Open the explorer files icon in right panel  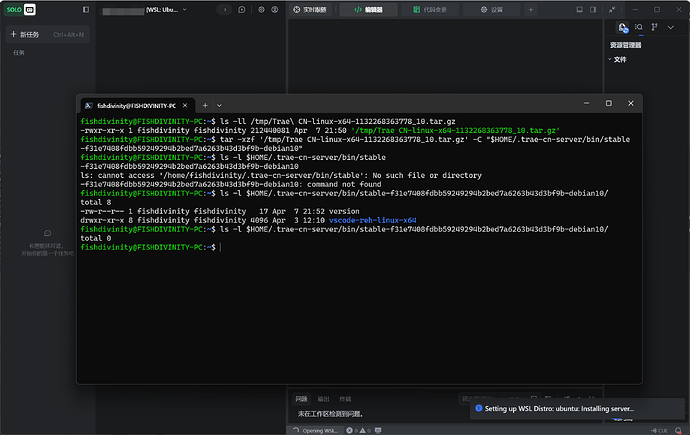(623, 28)
